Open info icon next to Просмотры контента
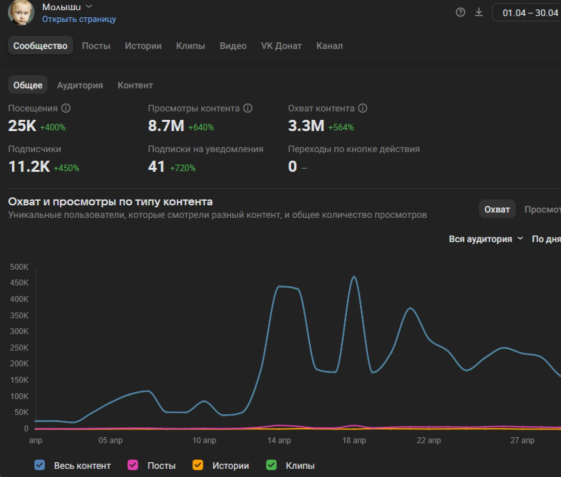Viewport: 561px width, 477px height. (248, 108)
